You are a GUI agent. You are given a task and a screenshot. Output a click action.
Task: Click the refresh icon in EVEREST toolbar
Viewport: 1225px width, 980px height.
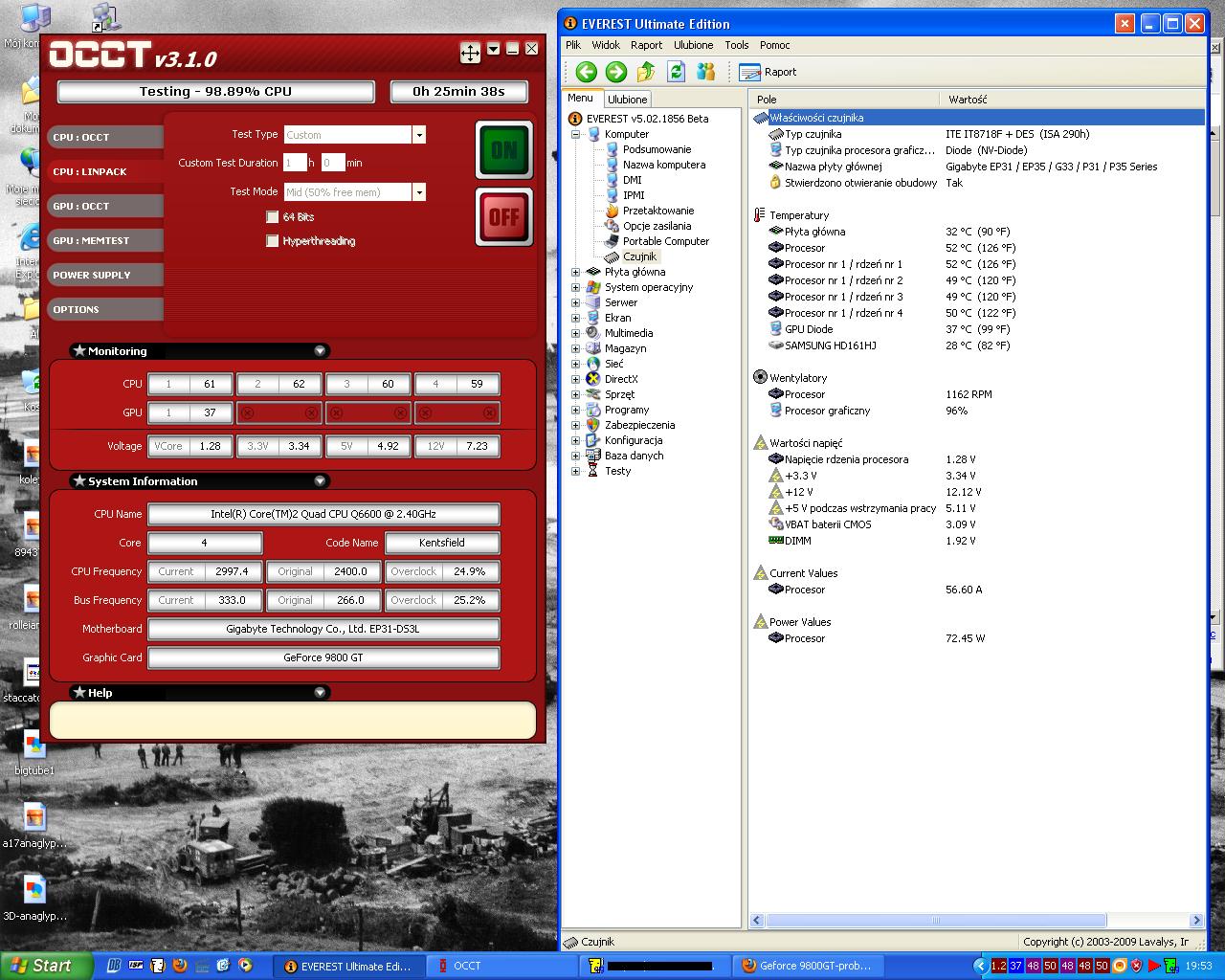coord(677,72)
